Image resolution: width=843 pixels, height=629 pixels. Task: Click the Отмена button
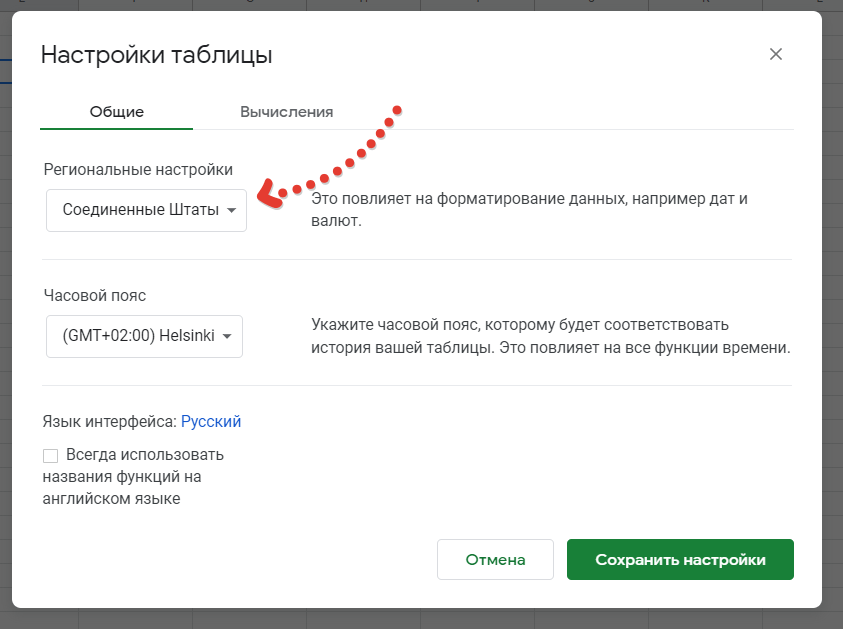tap(495, 560)
